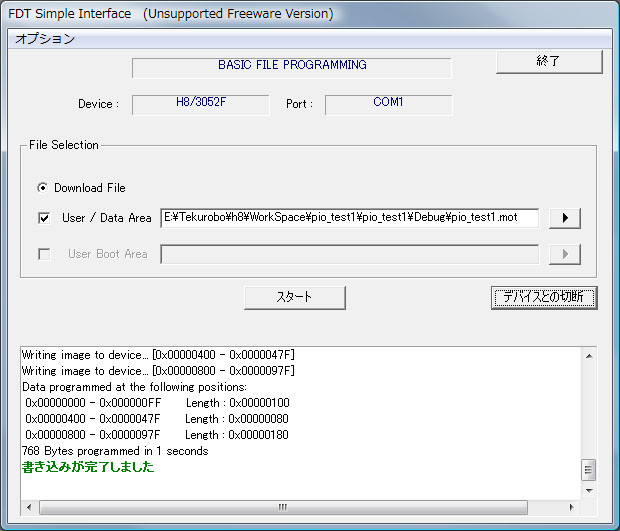Screen dimensions: 620x531
Task: Click the デバイスとの切断 disconnect button
Action: click(544, 297)
